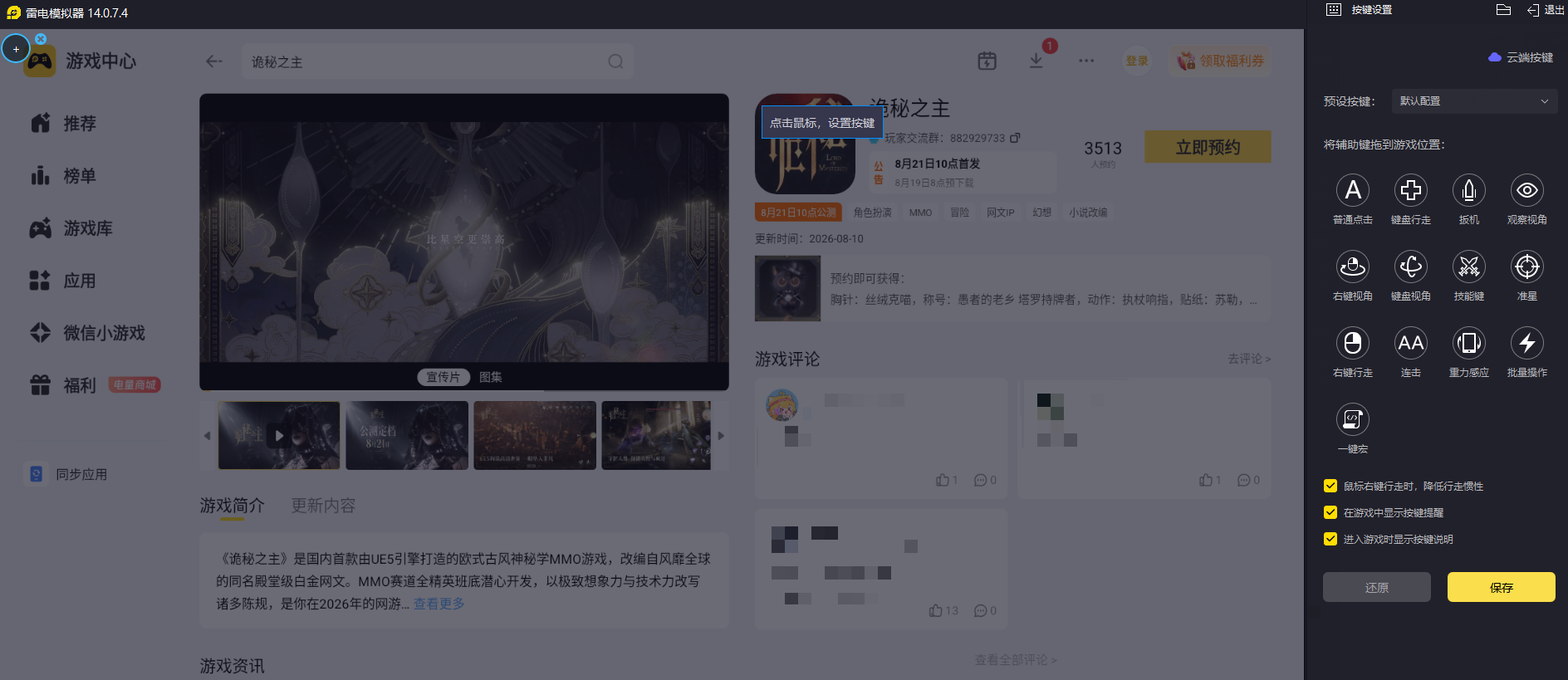Viewport: 1568px width, 680px height.
Task: Click the 登录 button
Action: tap(1137, 61)
